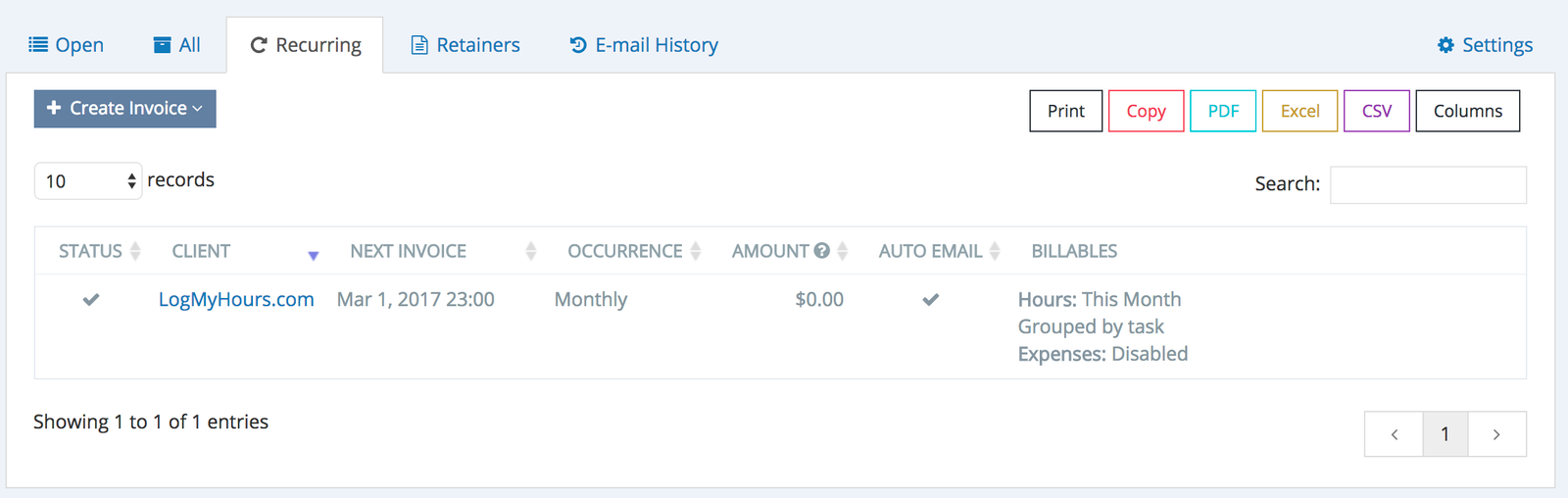Sort by the Auto Email column arrows
Viewport: 1568px width, 498px height.
pyautogui.click(x=995, y=251)
